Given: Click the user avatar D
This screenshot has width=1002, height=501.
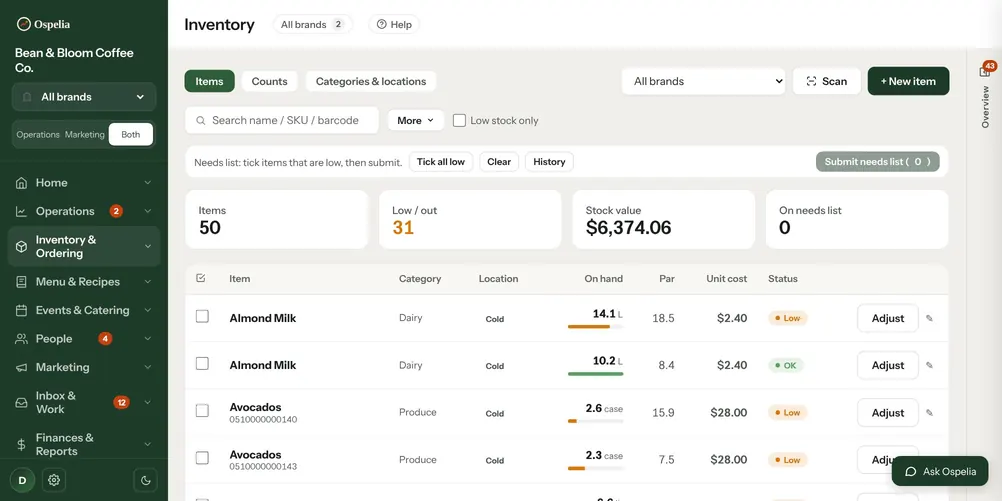Looking at the screenshot, I should (22, 480).
